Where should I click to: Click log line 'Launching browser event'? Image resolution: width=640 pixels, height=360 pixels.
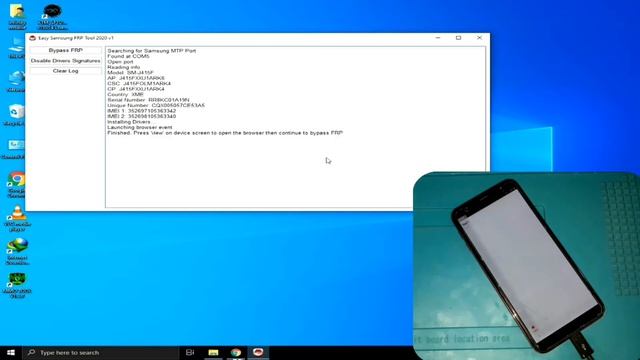coord(140,127)
